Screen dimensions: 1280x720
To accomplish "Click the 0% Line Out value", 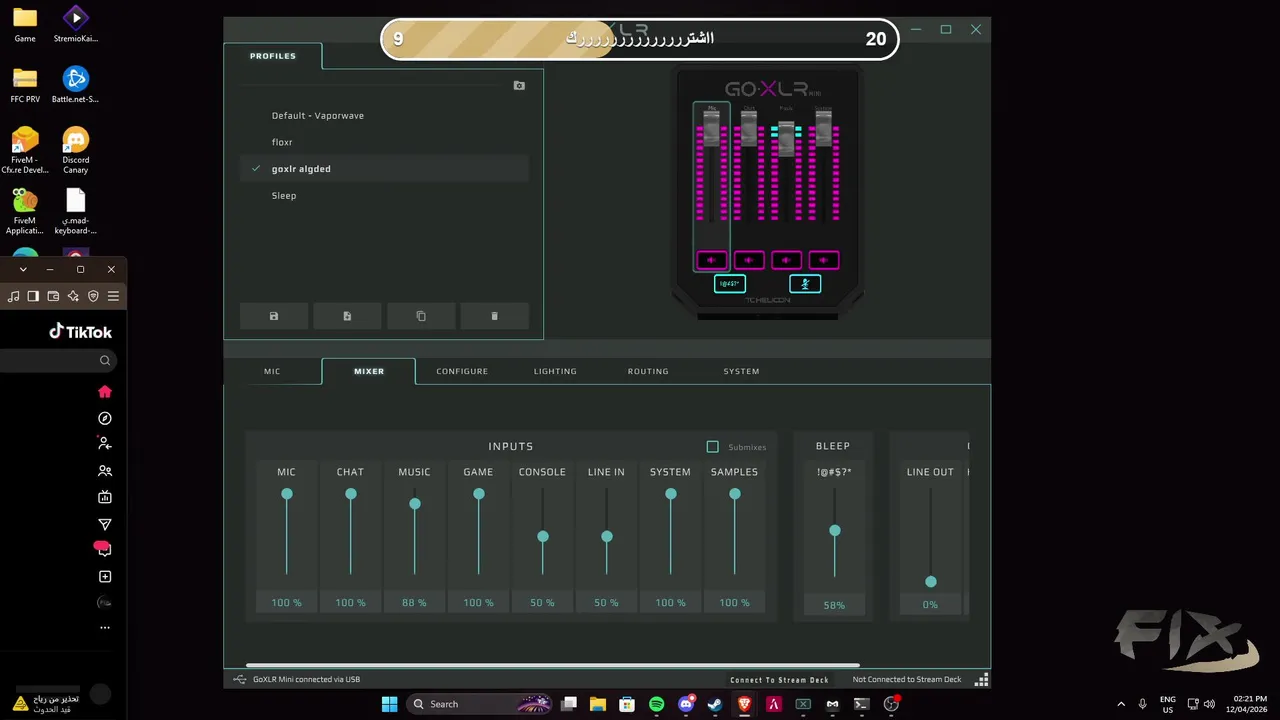I will tap(930, 605).
